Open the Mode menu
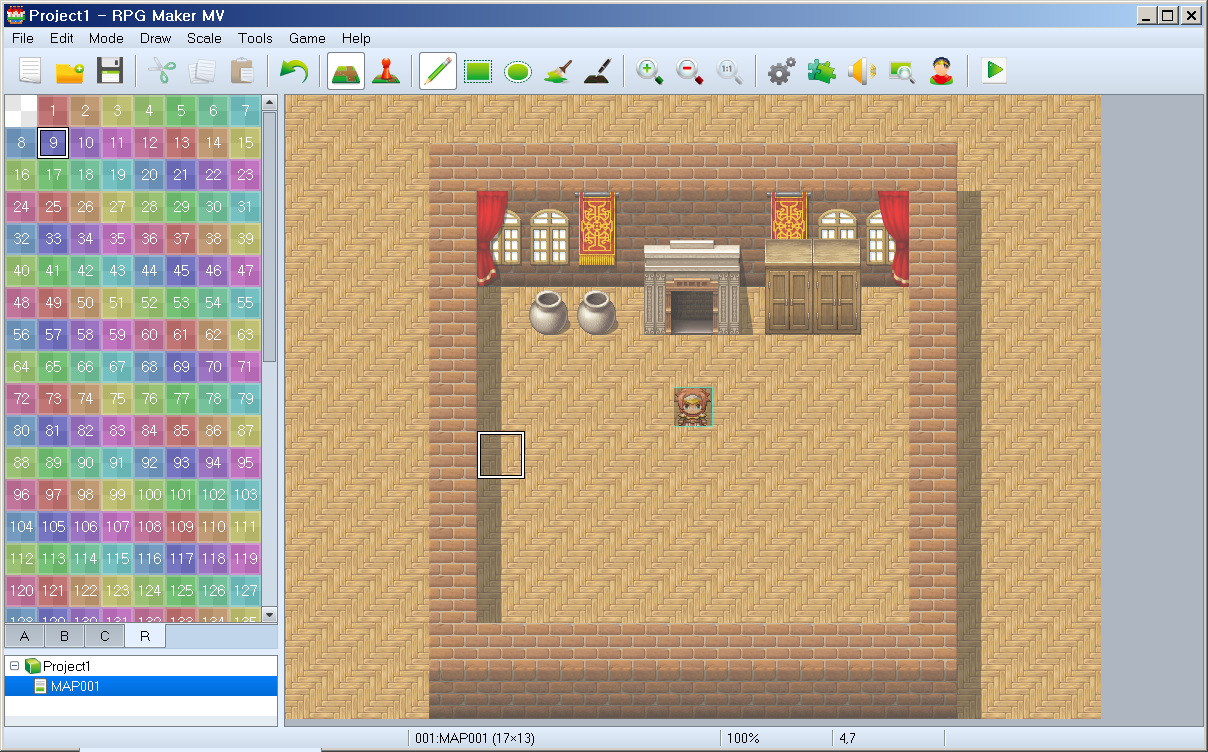The height and width of the screenshot is (752, 1208). (x=106, y=38)
